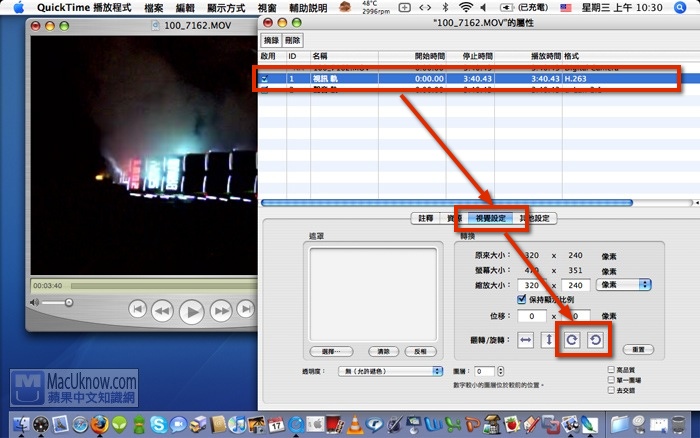Screen dimensions: 700x438
Task: Click the movie playback timeline bar
Action: point(164,286)
